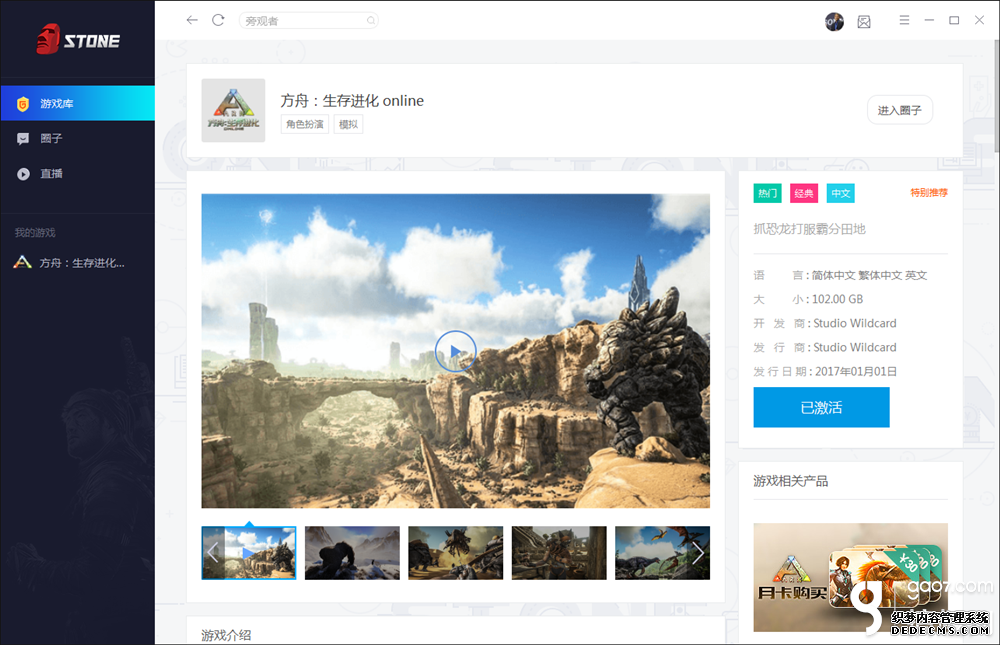Click the 模拟 genre tag
The image size is (1000, 645).
348,124
